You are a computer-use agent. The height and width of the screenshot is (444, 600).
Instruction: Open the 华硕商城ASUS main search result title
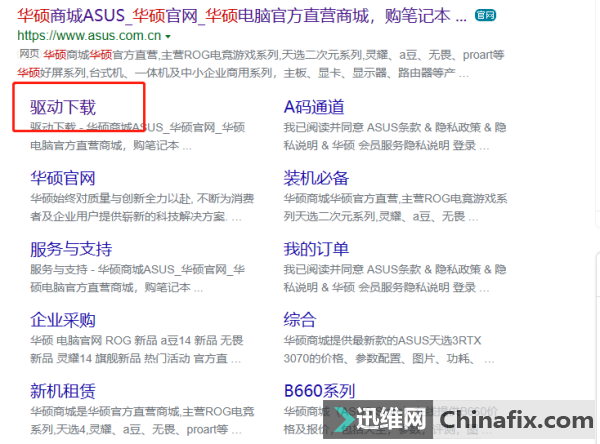click(x=242, y=16)
